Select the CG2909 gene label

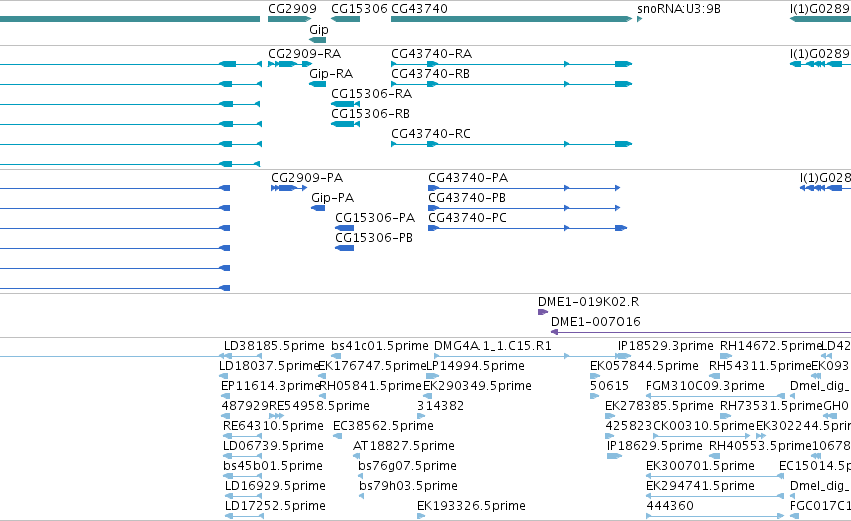292,9
